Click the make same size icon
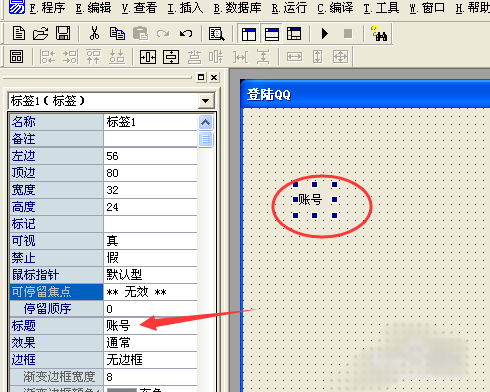Viewport: 490px width, 392px height. click(340, 57)
